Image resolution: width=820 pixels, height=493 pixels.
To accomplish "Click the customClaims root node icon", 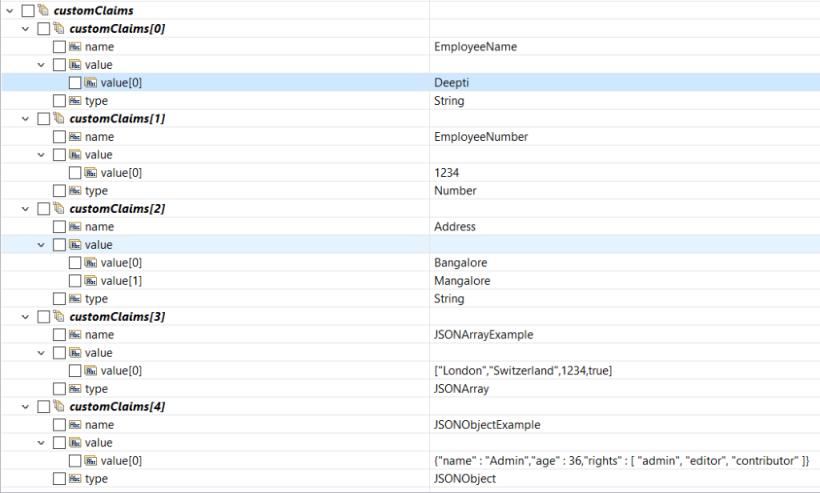I will 43,10.
